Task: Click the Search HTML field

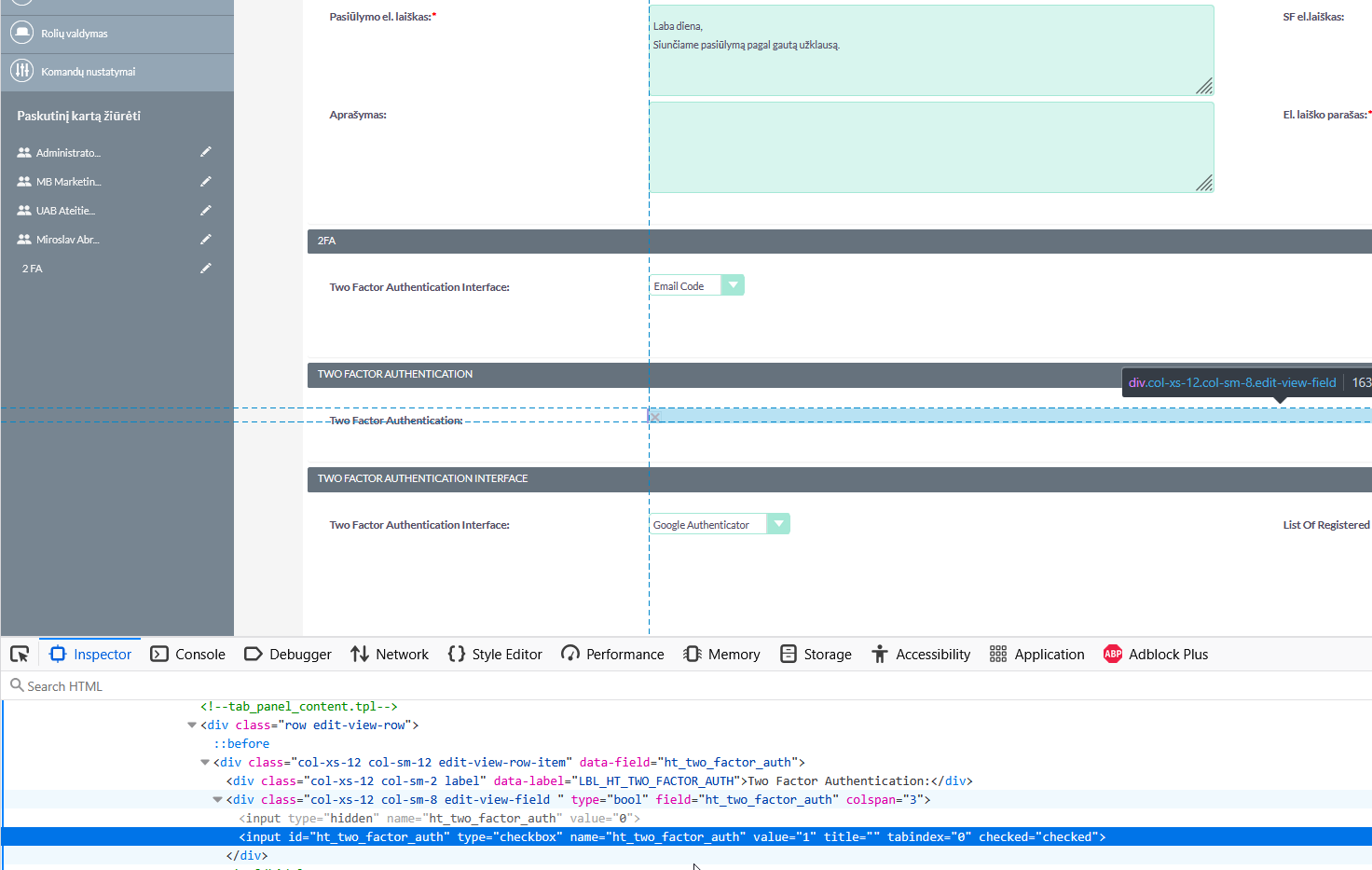Action: (x=686, y=685)
